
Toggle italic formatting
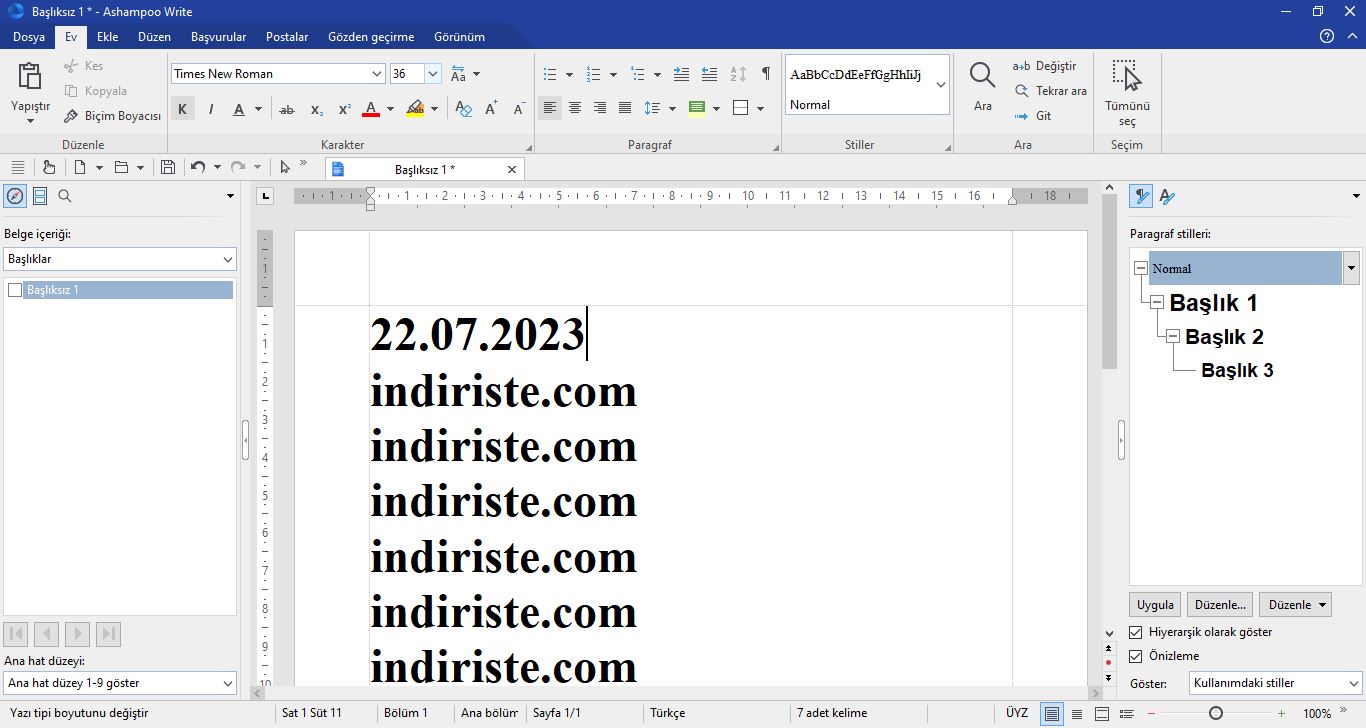(x=211, y=109)
